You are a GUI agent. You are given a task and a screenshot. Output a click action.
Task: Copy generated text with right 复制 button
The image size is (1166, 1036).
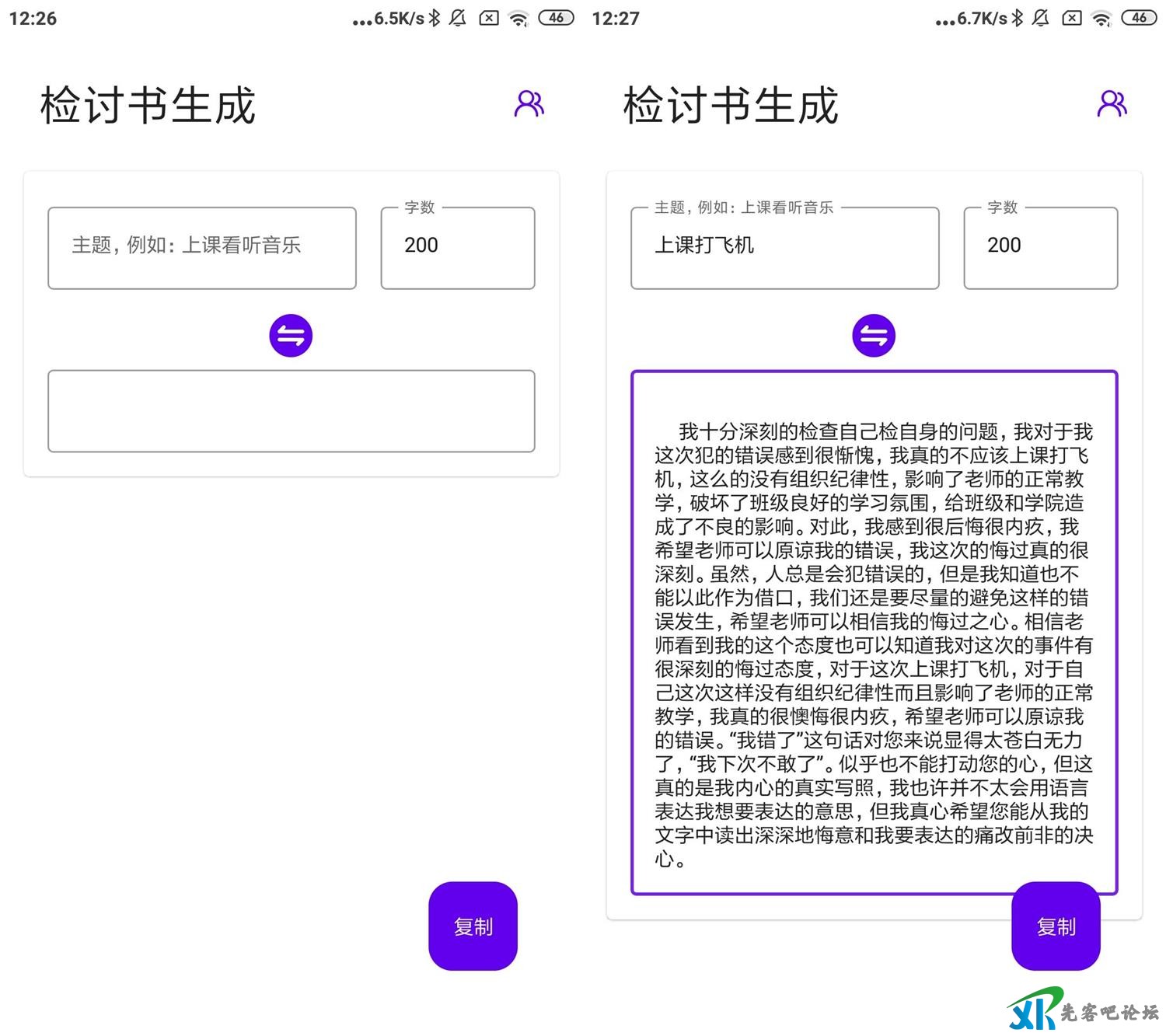pyautogui.click(x=1056, y=926)
